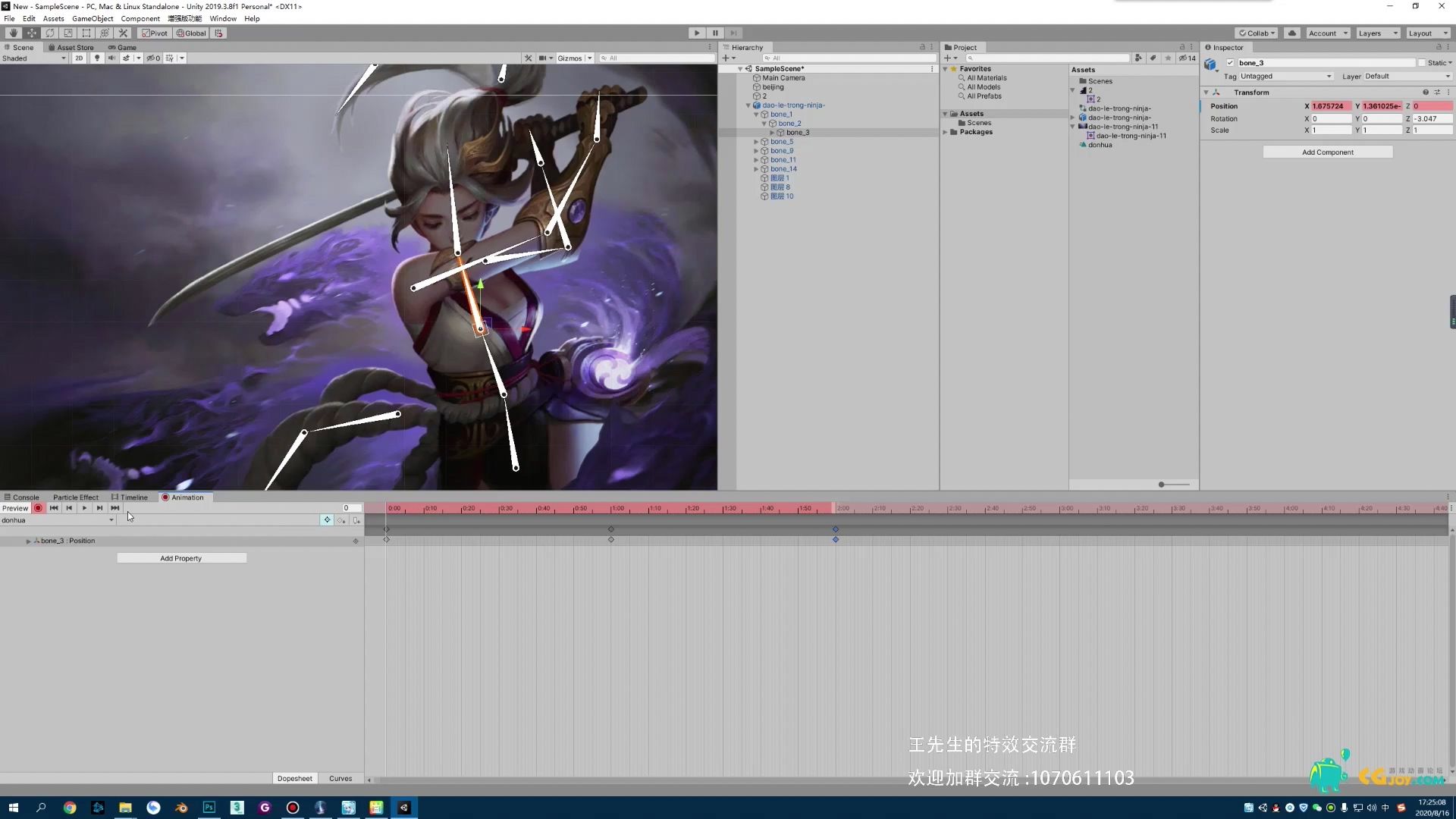1456x819 pixels.
Task: Collapse the Transform component
Action: [1206, 93]
